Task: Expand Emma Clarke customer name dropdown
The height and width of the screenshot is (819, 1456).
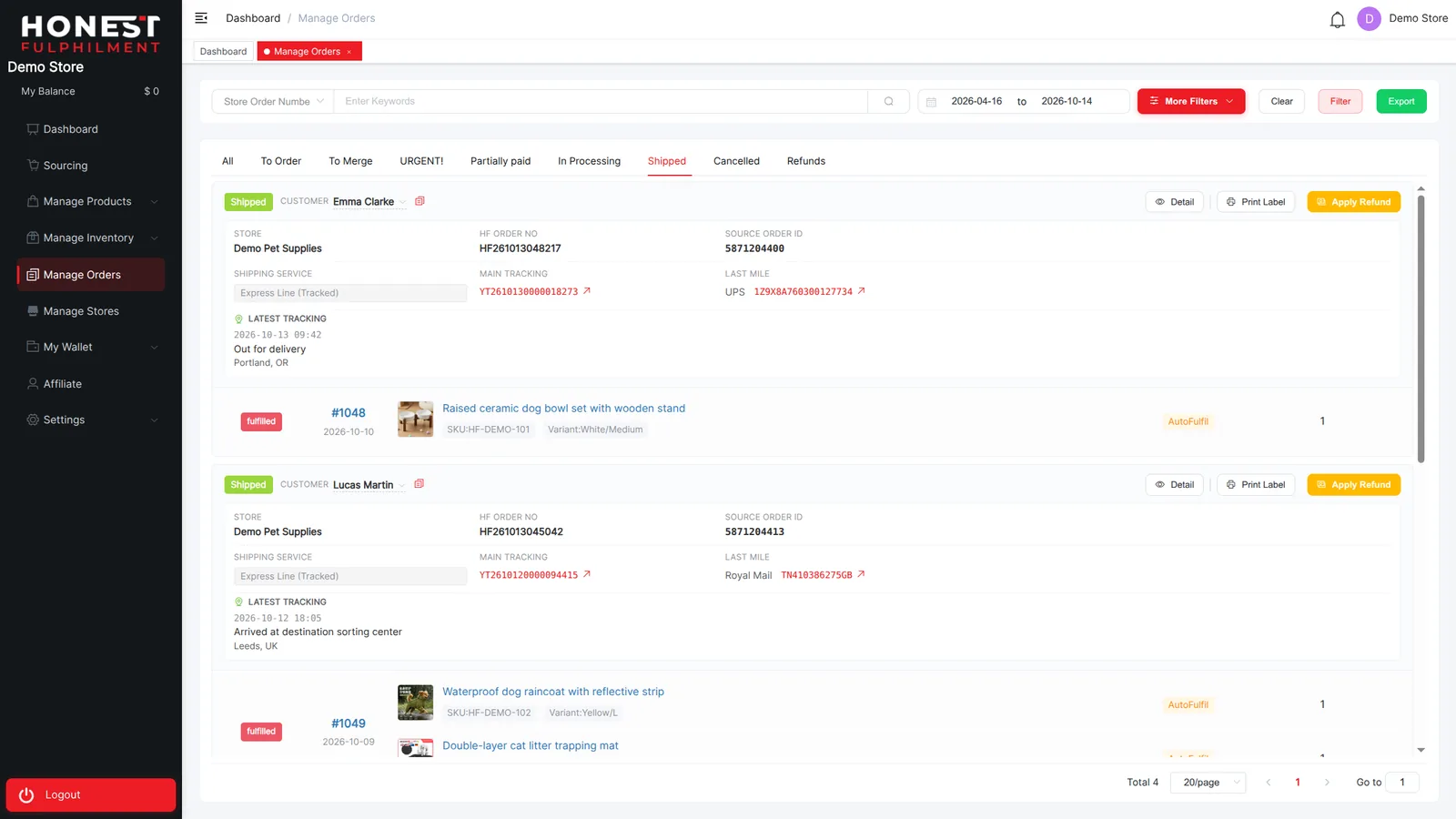Action: [402, 202]
